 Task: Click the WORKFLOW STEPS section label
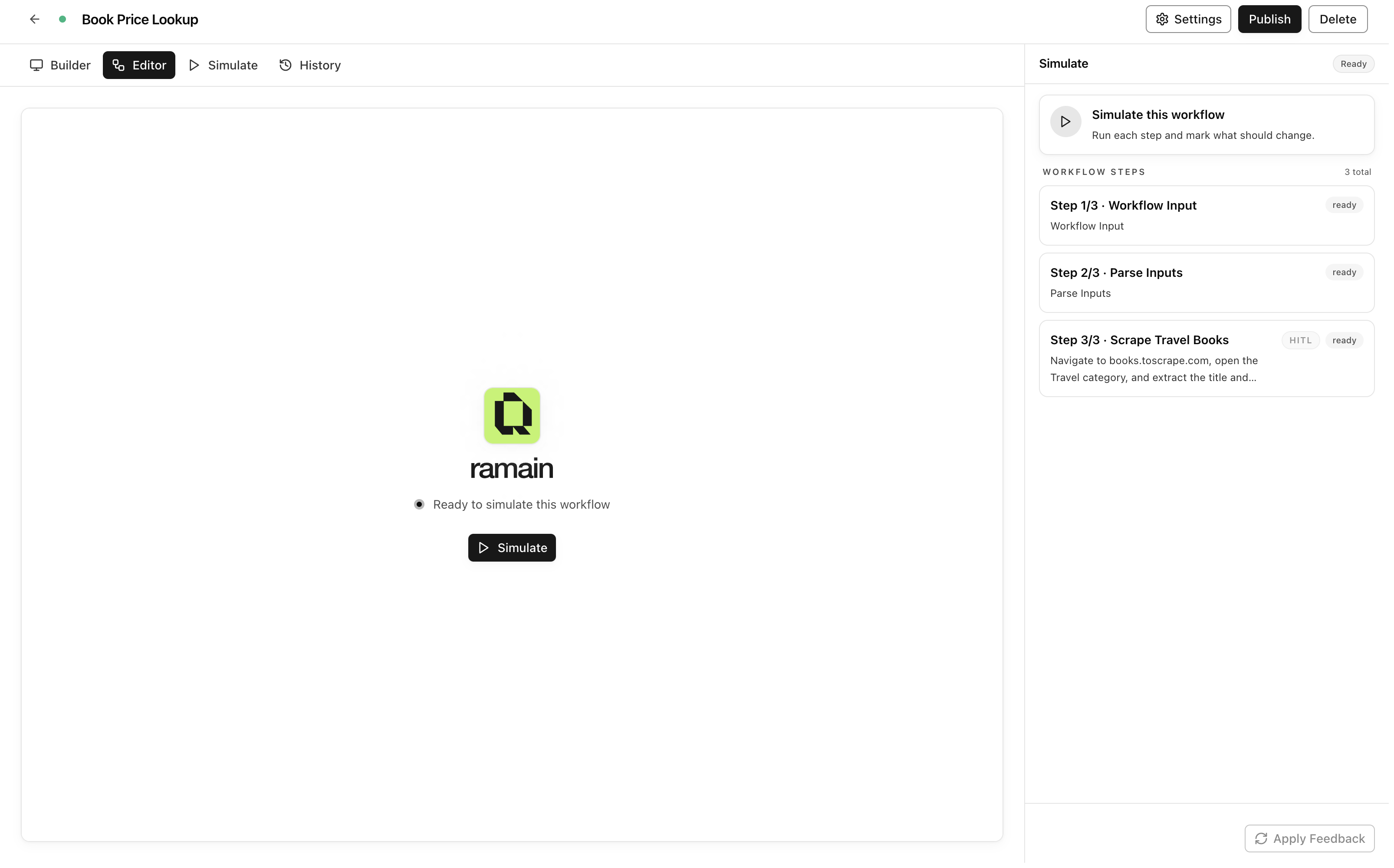pyautogui.click(x=1098, y=173)
